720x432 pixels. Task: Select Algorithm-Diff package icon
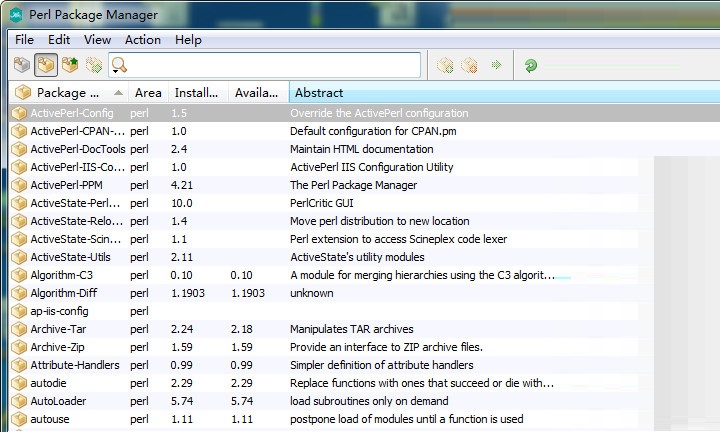19,293
